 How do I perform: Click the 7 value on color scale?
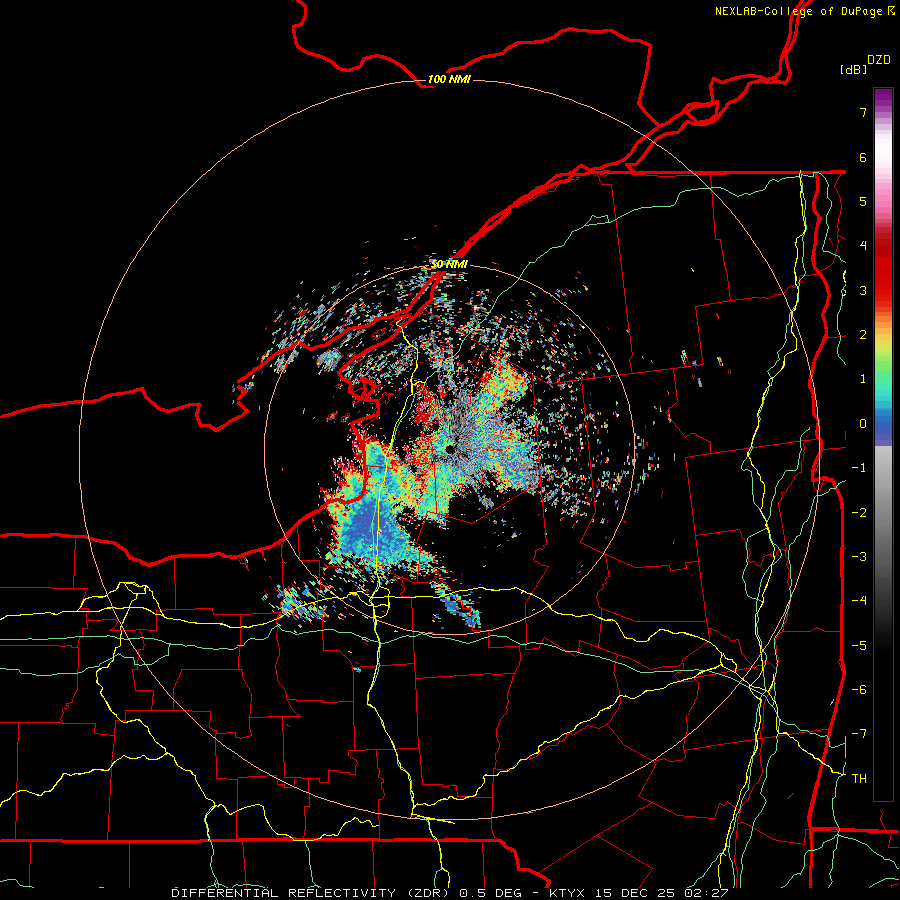click(863, 112)
